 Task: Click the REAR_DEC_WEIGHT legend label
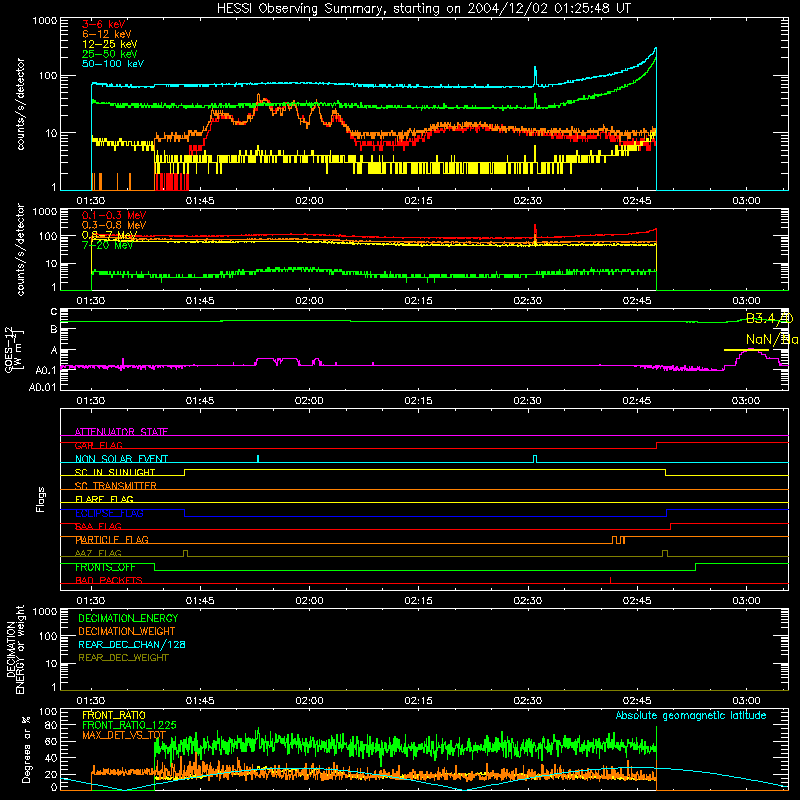click(x=123, y=658)
